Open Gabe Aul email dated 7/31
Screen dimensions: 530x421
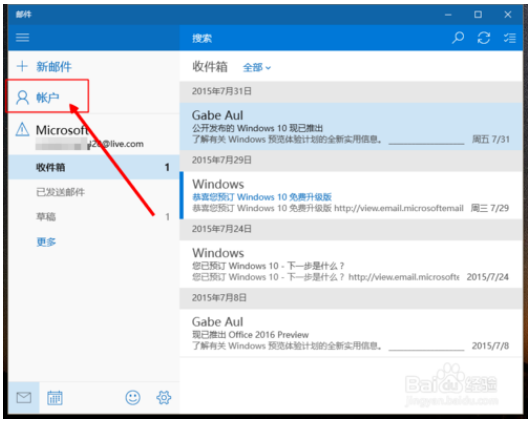pyautogui.click(x=351, y=127)
